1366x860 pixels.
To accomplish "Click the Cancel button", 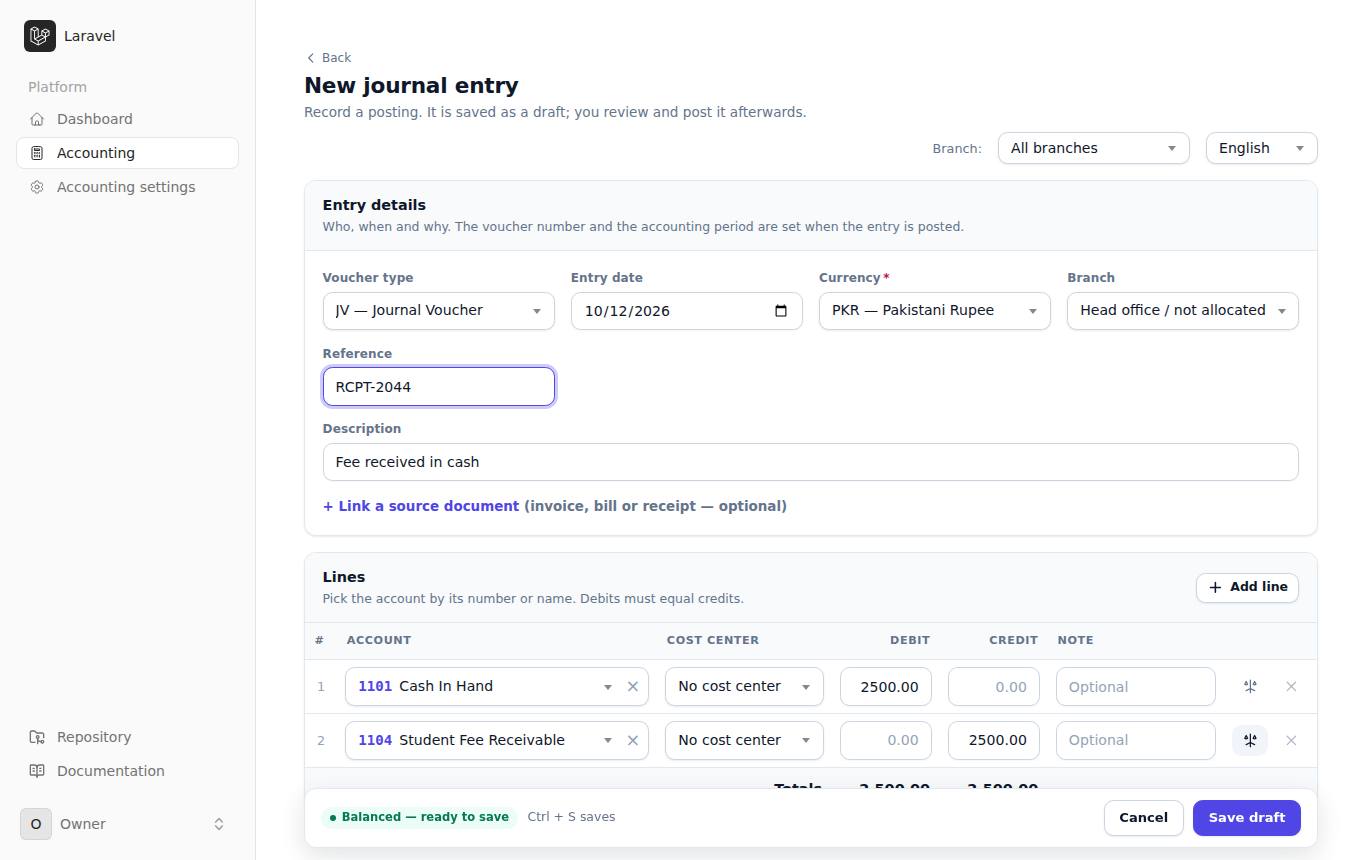I will tap(1143, 818).
